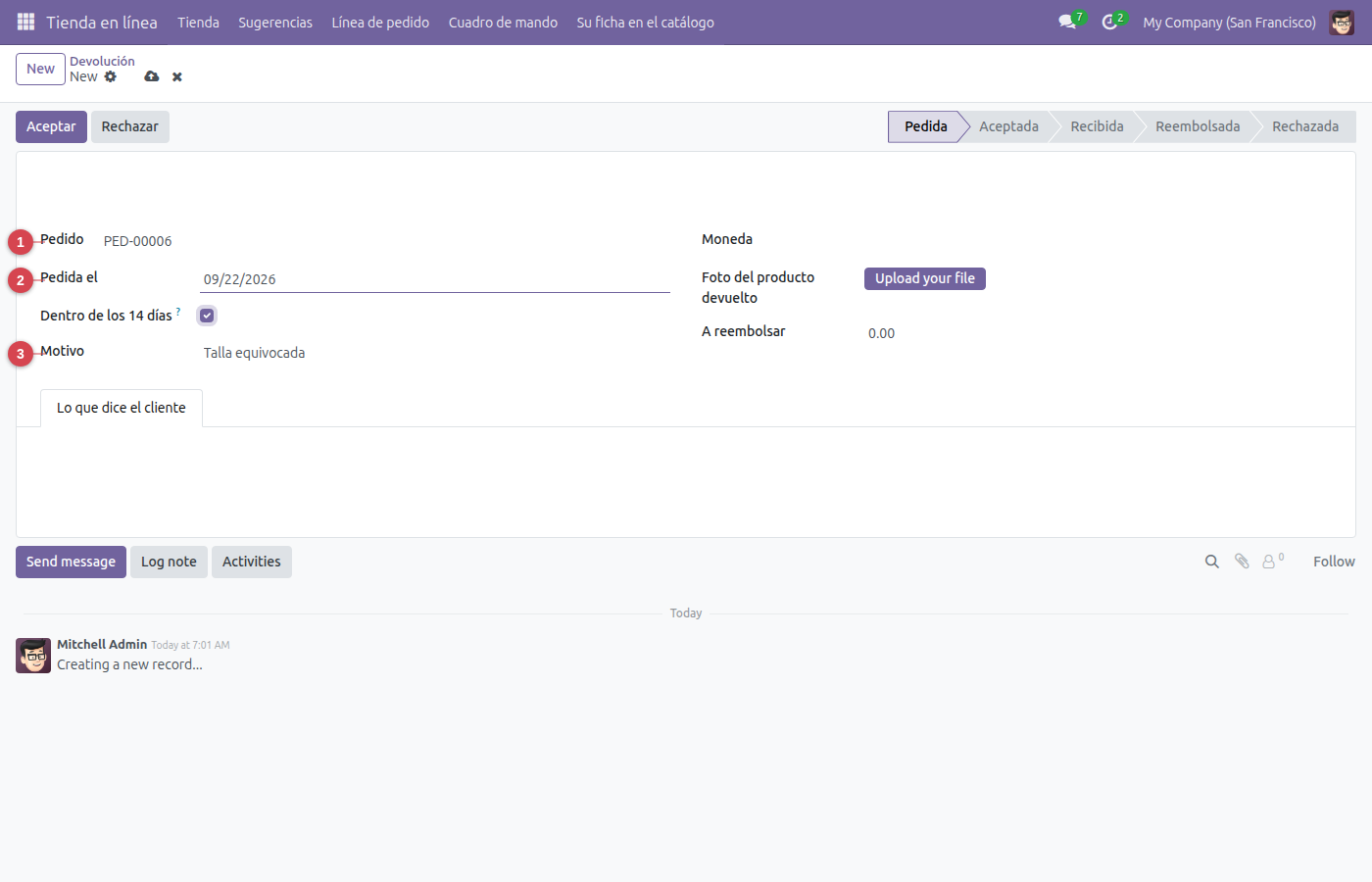Set status to Recibida
This screenshot has width=1372, height=882.
click(x=1097, y=126)
